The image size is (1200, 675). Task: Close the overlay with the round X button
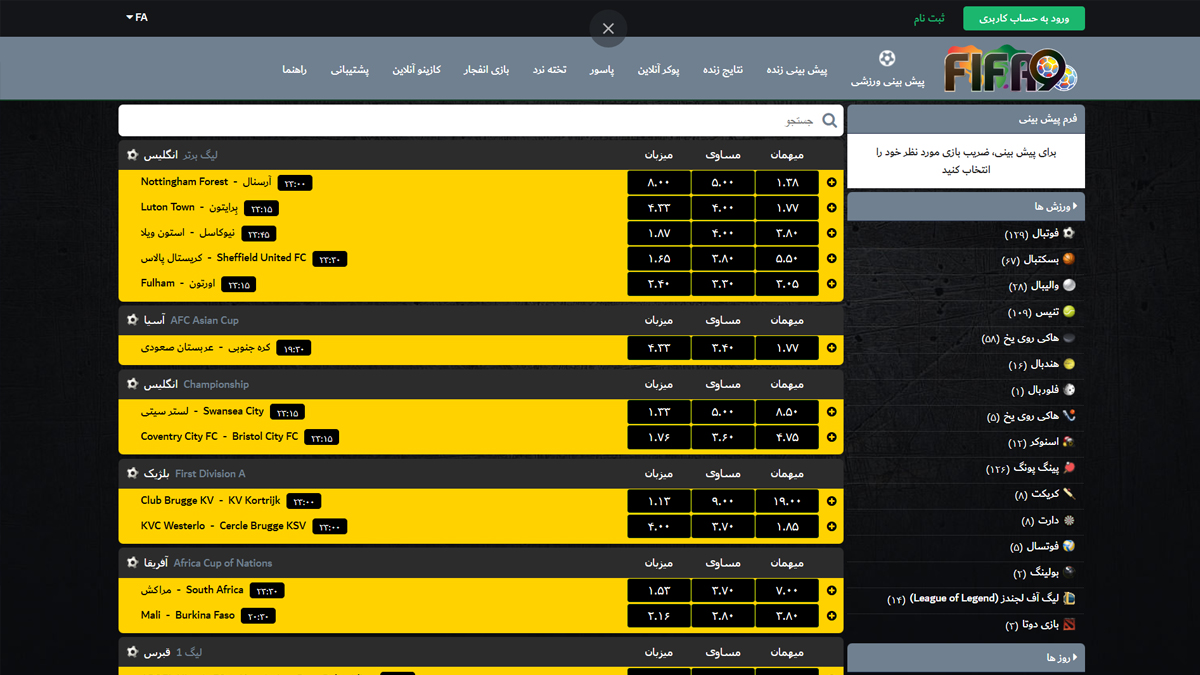(x=608, y=28)
